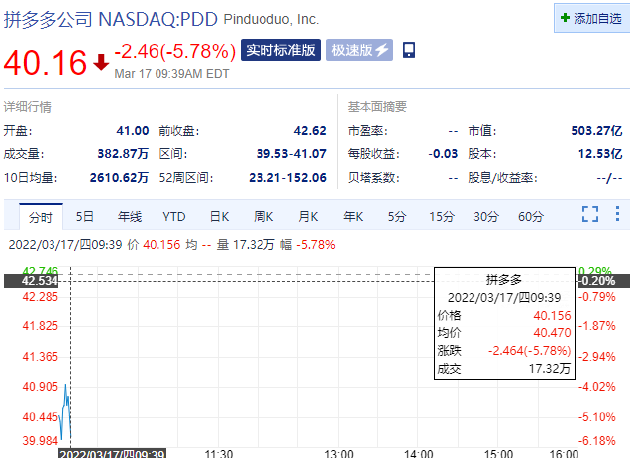
Task: Select the 5日 chart tab
Action: [x=85, y=217]
